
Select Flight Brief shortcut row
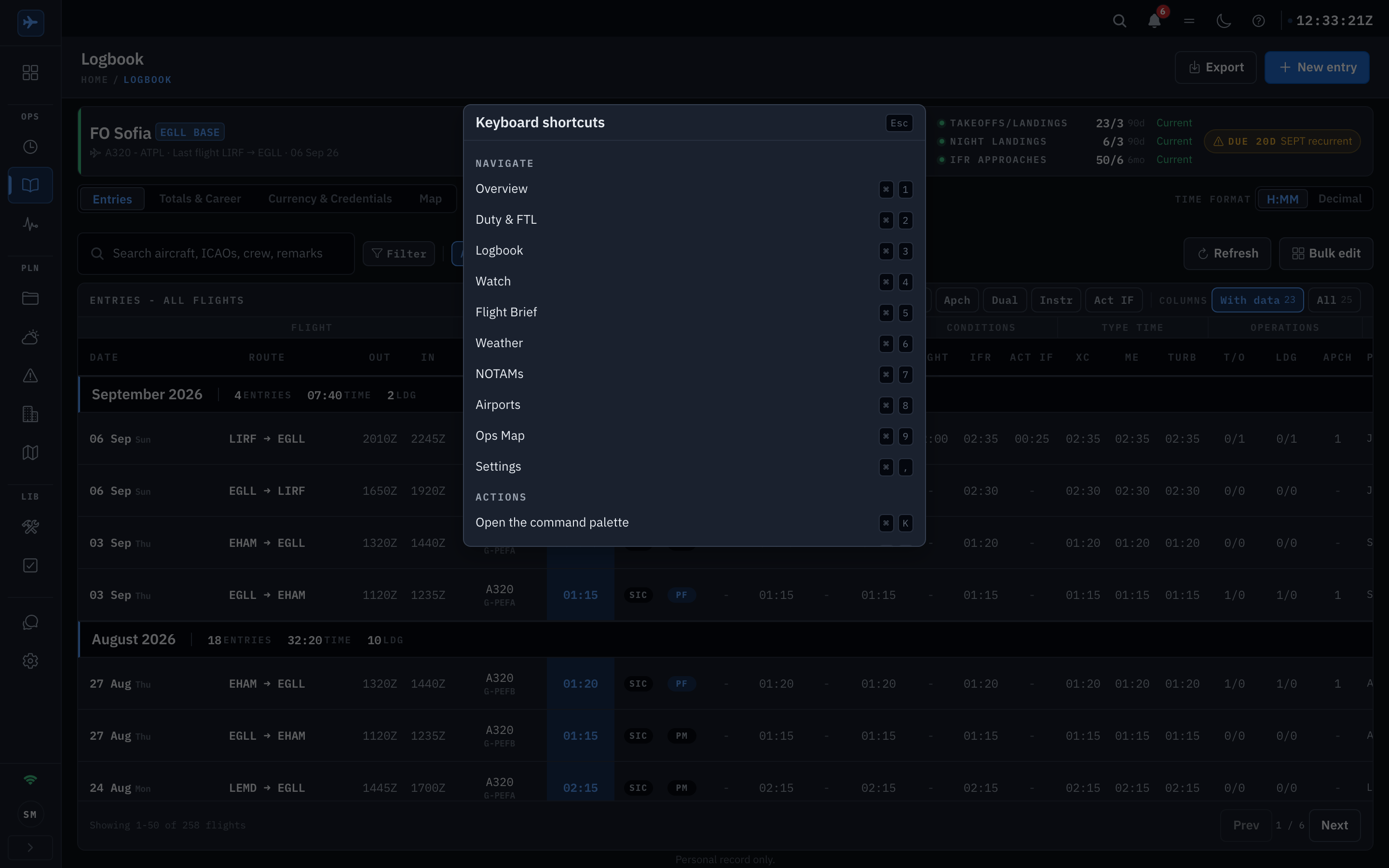click(694, 312)
